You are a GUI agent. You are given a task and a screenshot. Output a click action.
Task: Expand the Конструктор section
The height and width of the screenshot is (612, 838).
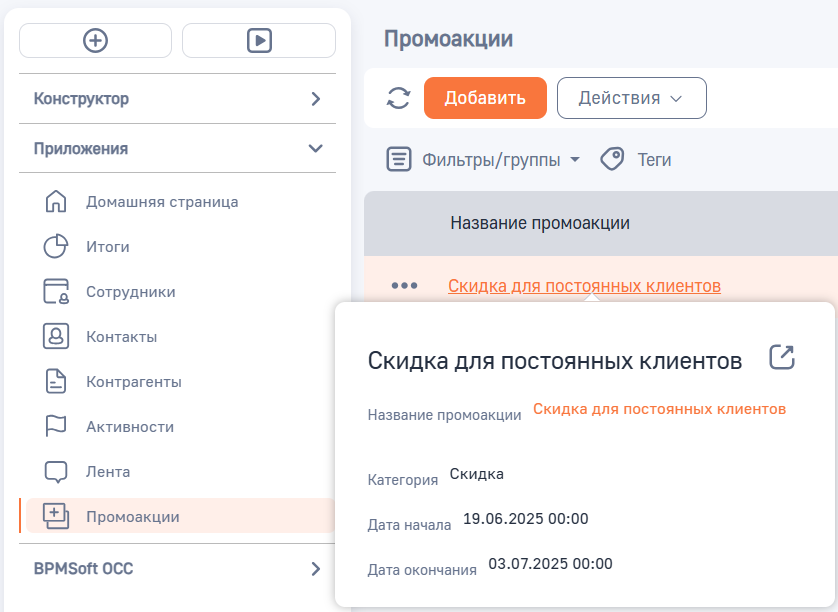coord(315,99)
